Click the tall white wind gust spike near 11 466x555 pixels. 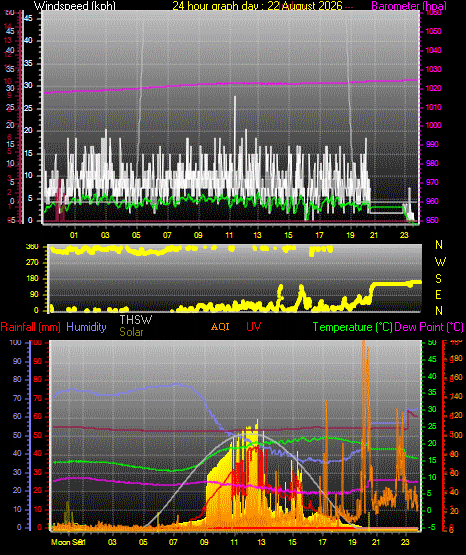(x=235, y=142)
